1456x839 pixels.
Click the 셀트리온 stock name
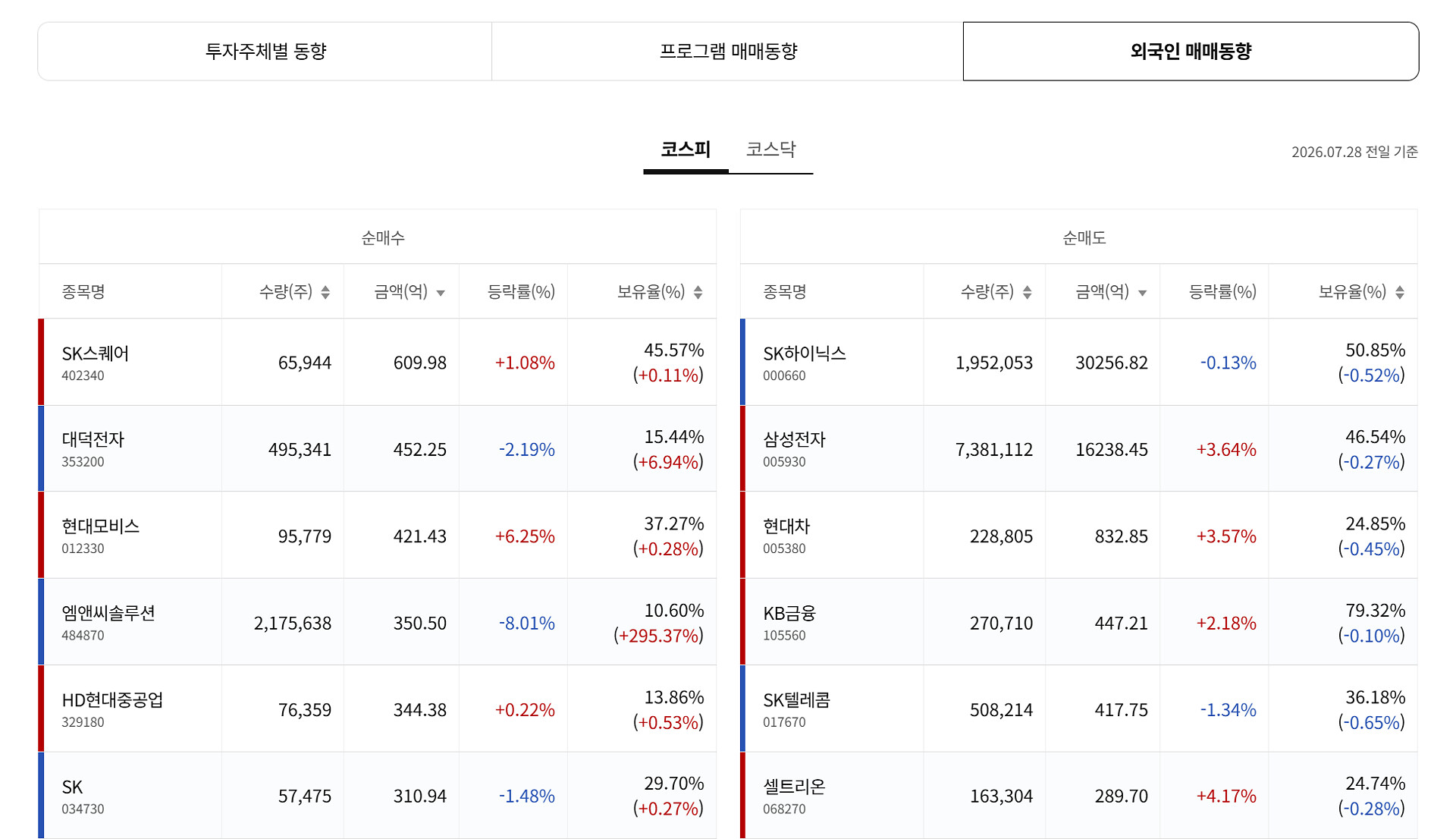click(x=794, y=787)
